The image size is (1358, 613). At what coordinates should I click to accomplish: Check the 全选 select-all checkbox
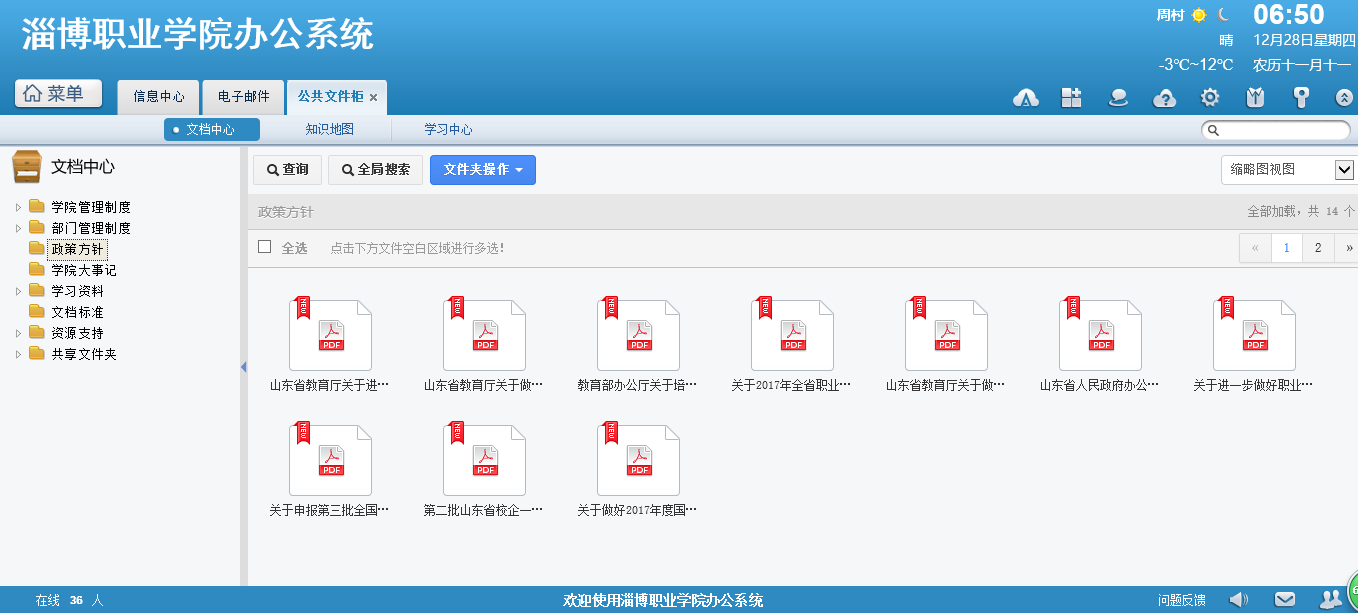(265, 247)
